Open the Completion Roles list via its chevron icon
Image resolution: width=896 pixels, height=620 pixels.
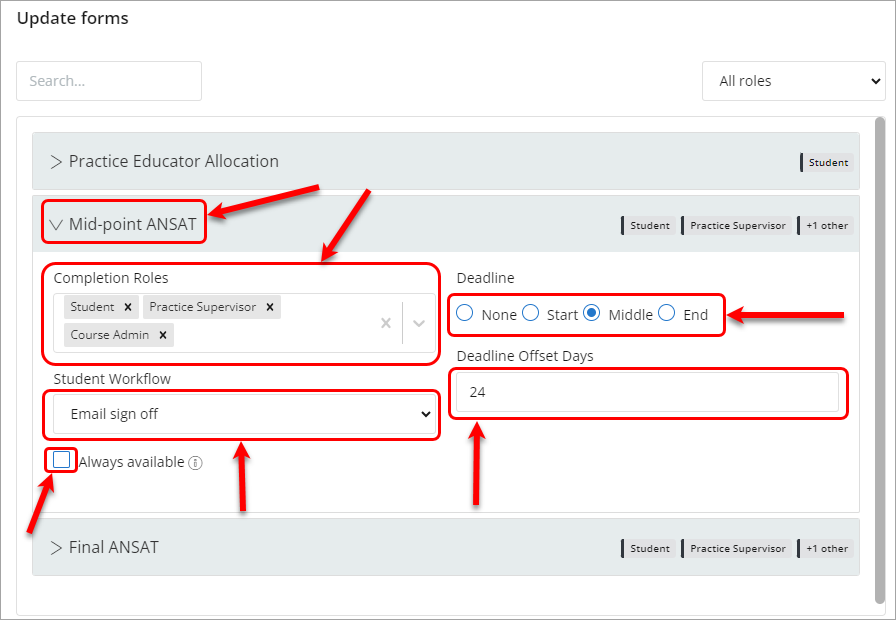419,322
